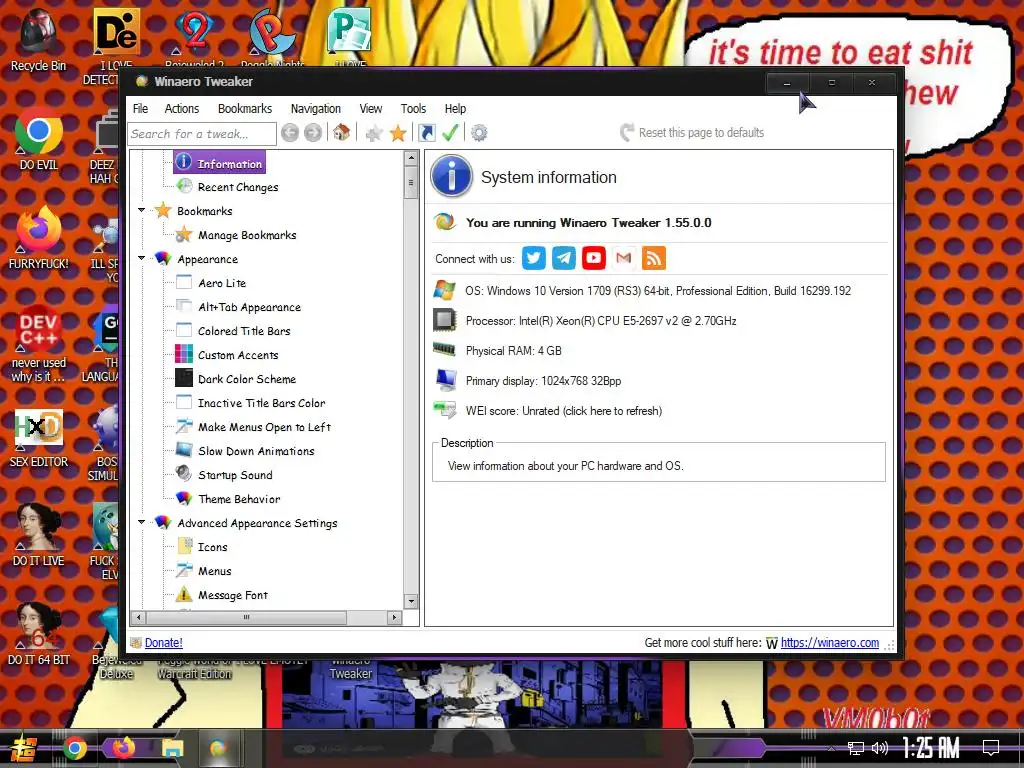Open HxD shortcut labeled SEX EDITOR
1024x768 pixels.
click(x=38, y=437)
